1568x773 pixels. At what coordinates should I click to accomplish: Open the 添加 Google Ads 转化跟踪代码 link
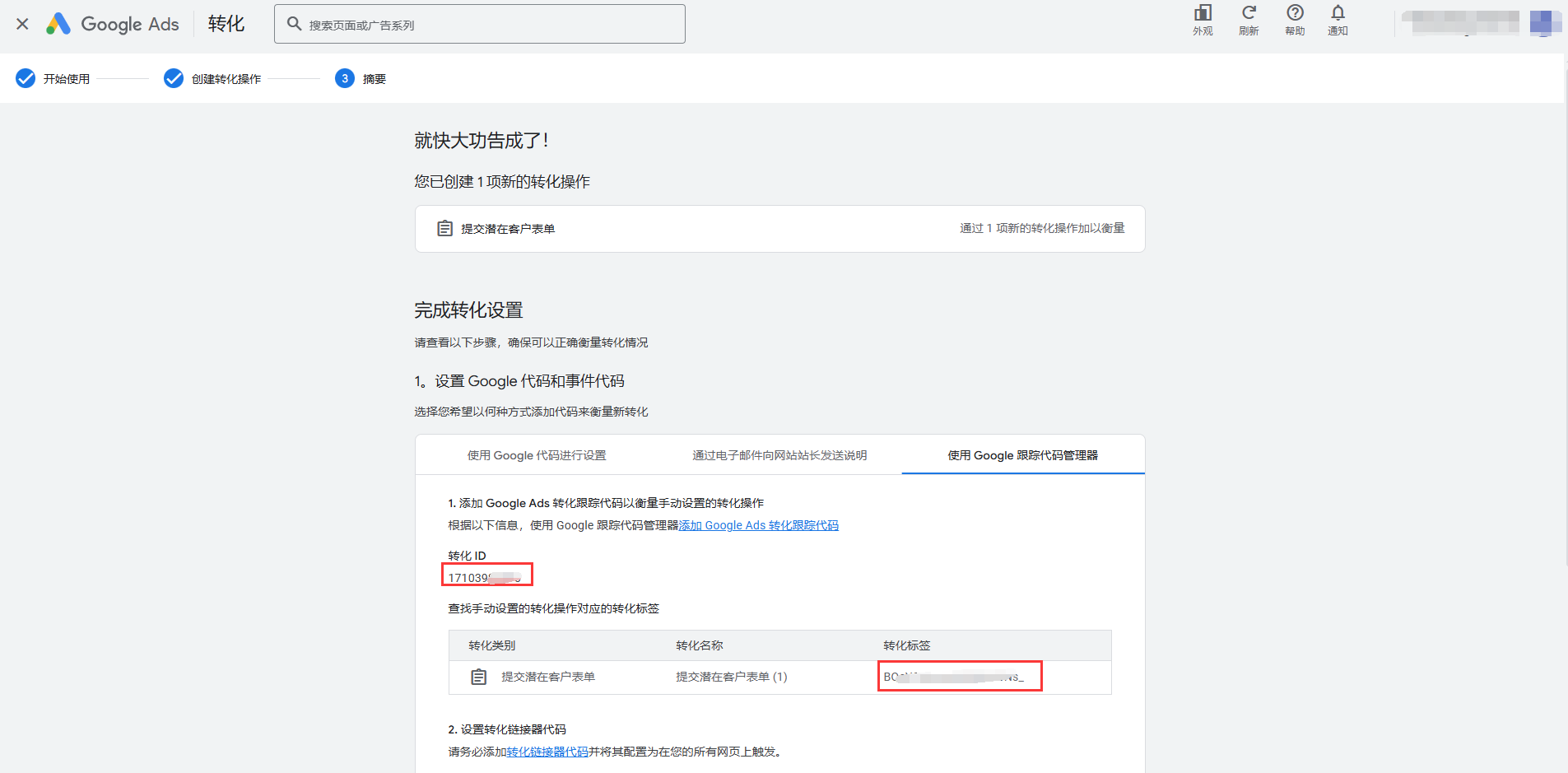pyautogui.click(x=758, y=525)
